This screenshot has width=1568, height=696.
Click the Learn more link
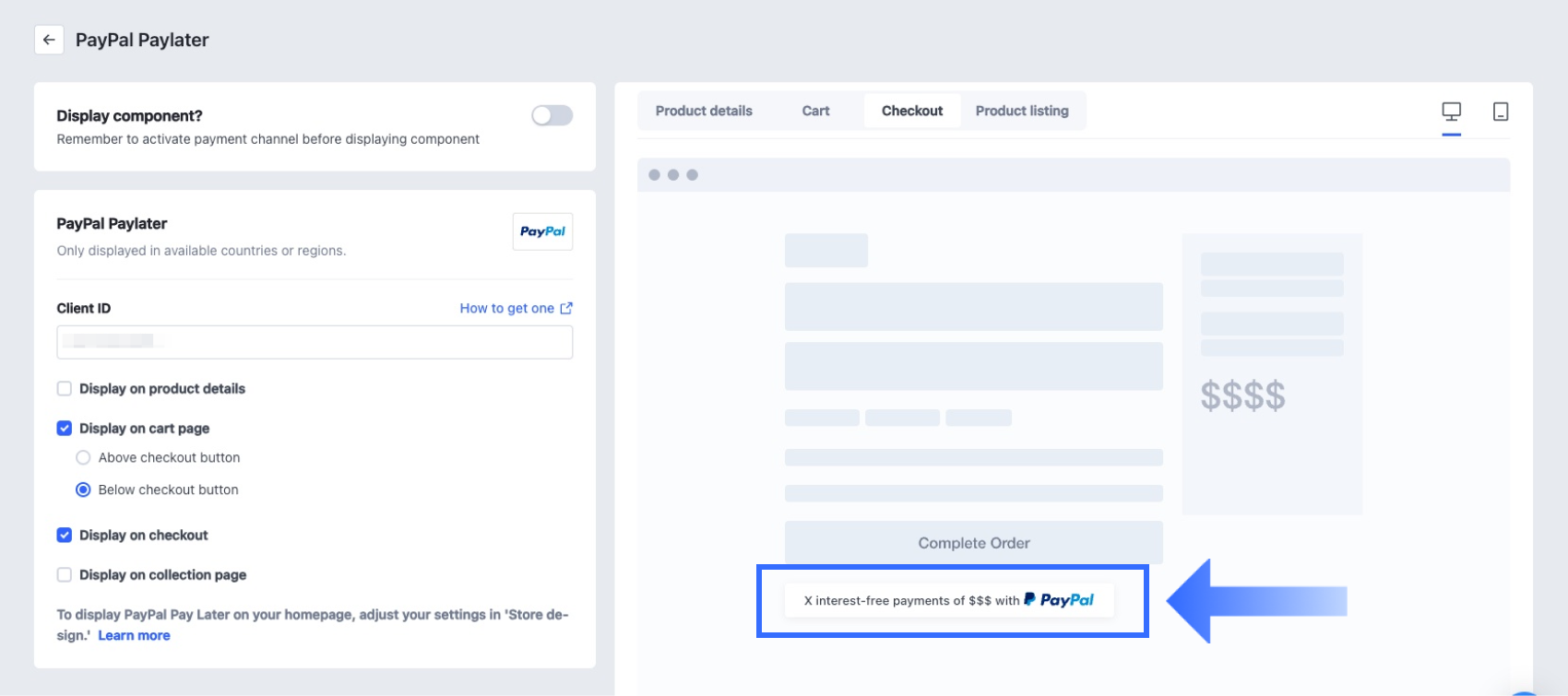[x=134, y=635]
